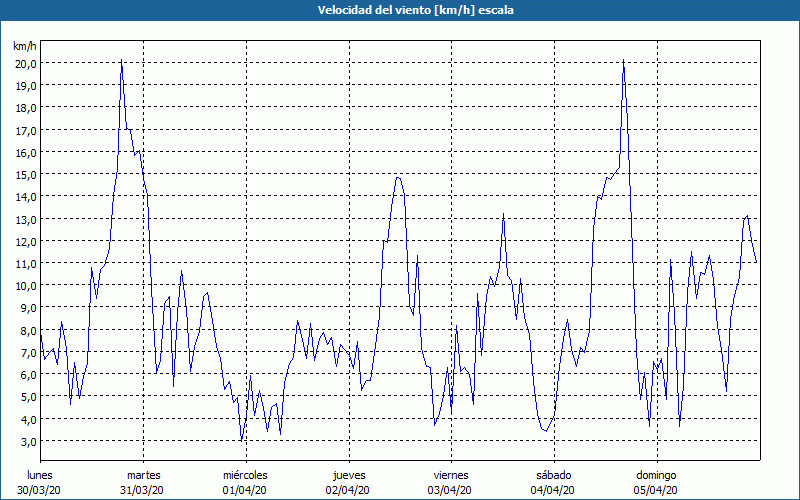Screen dimensions: 800x500
Task: Click the date label 03/04/20
Action: (x=450, y=490)
